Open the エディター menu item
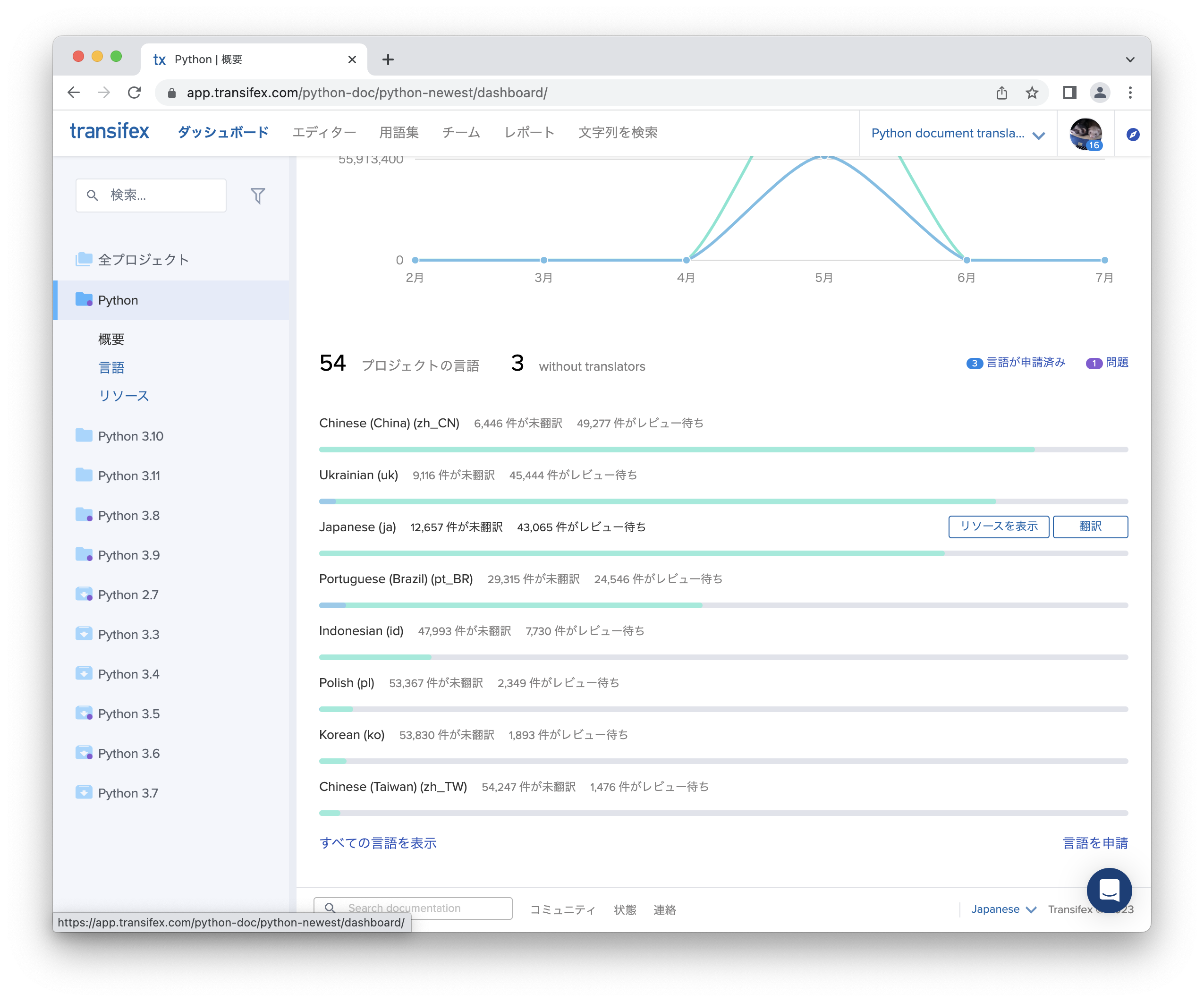This screenshot has height=1002, width=1204. point(324,132)
